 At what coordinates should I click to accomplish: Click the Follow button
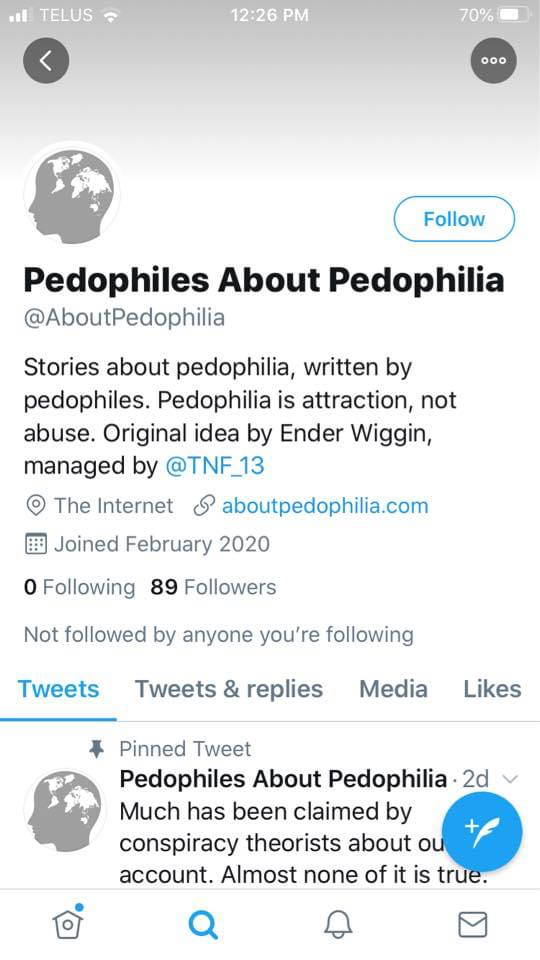click(x=454, y=219)
